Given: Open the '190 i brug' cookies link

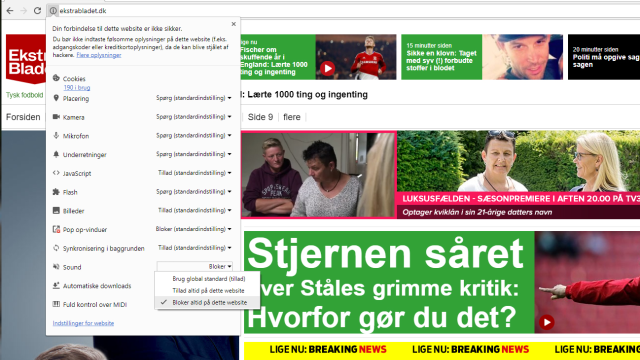Looking at the screenshot, I should 77,88.
